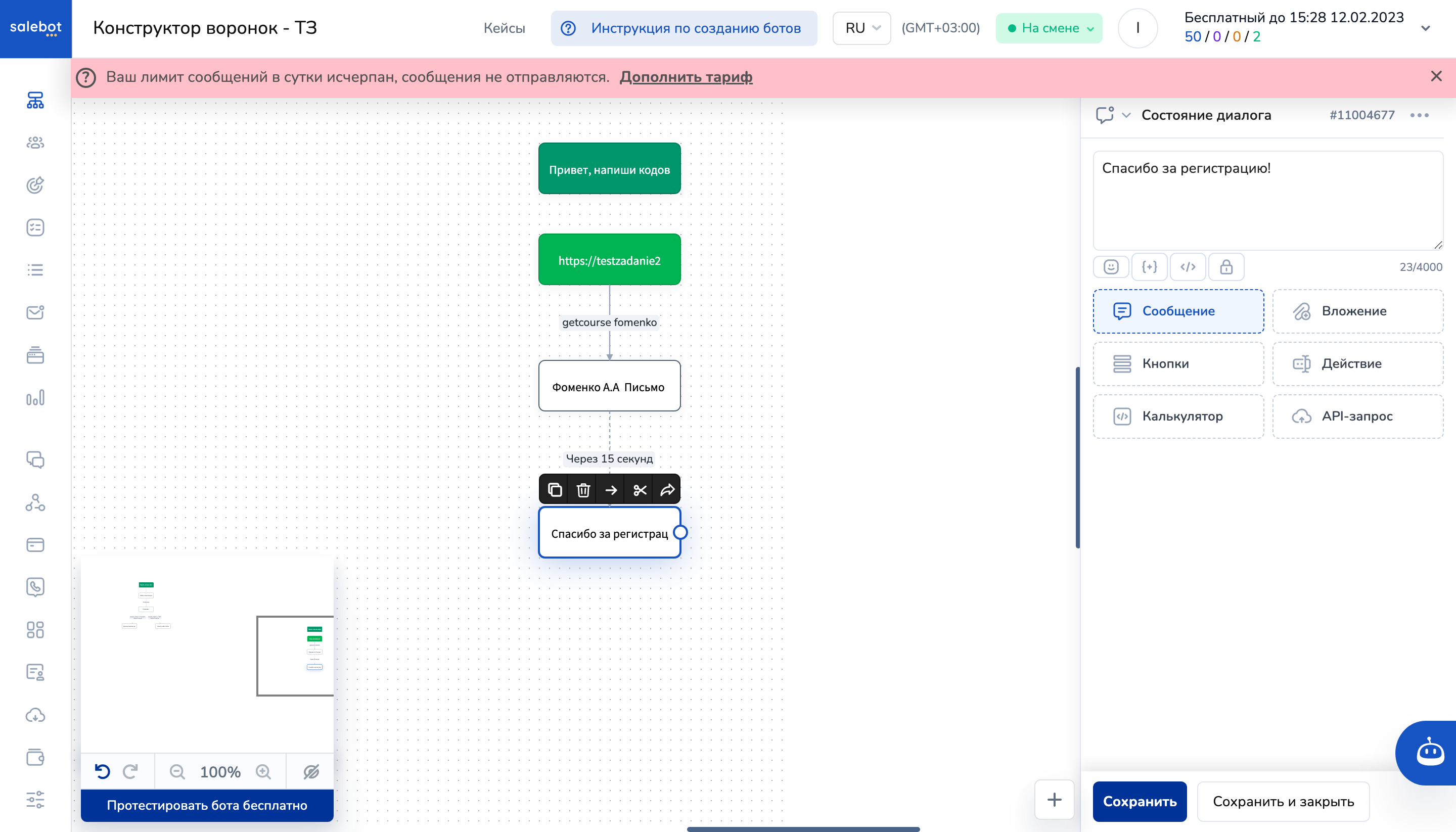Click Сохранить и закрыть button
Image resolution: width=1456 pixels, height=832 pixels.
coord(1284,801)
